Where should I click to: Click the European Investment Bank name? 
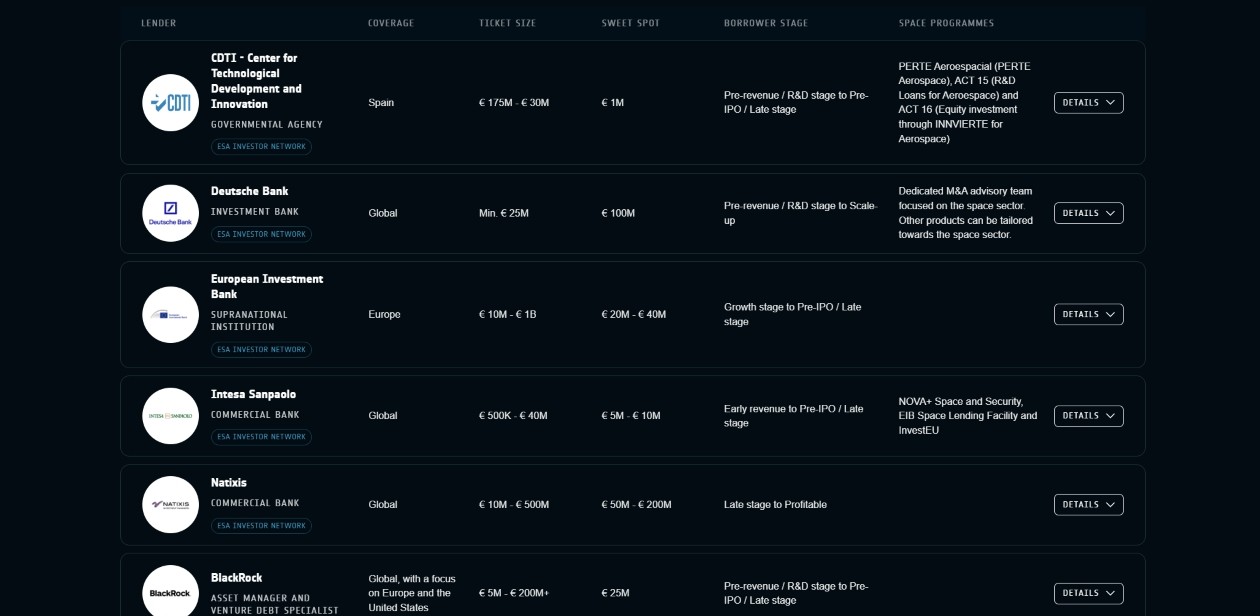click(267, 287)
